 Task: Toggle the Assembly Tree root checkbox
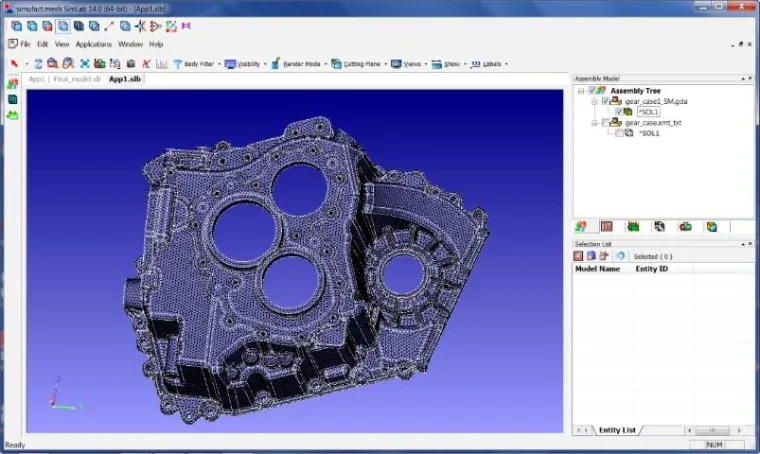pyautogui.click(x=593, y=90)
